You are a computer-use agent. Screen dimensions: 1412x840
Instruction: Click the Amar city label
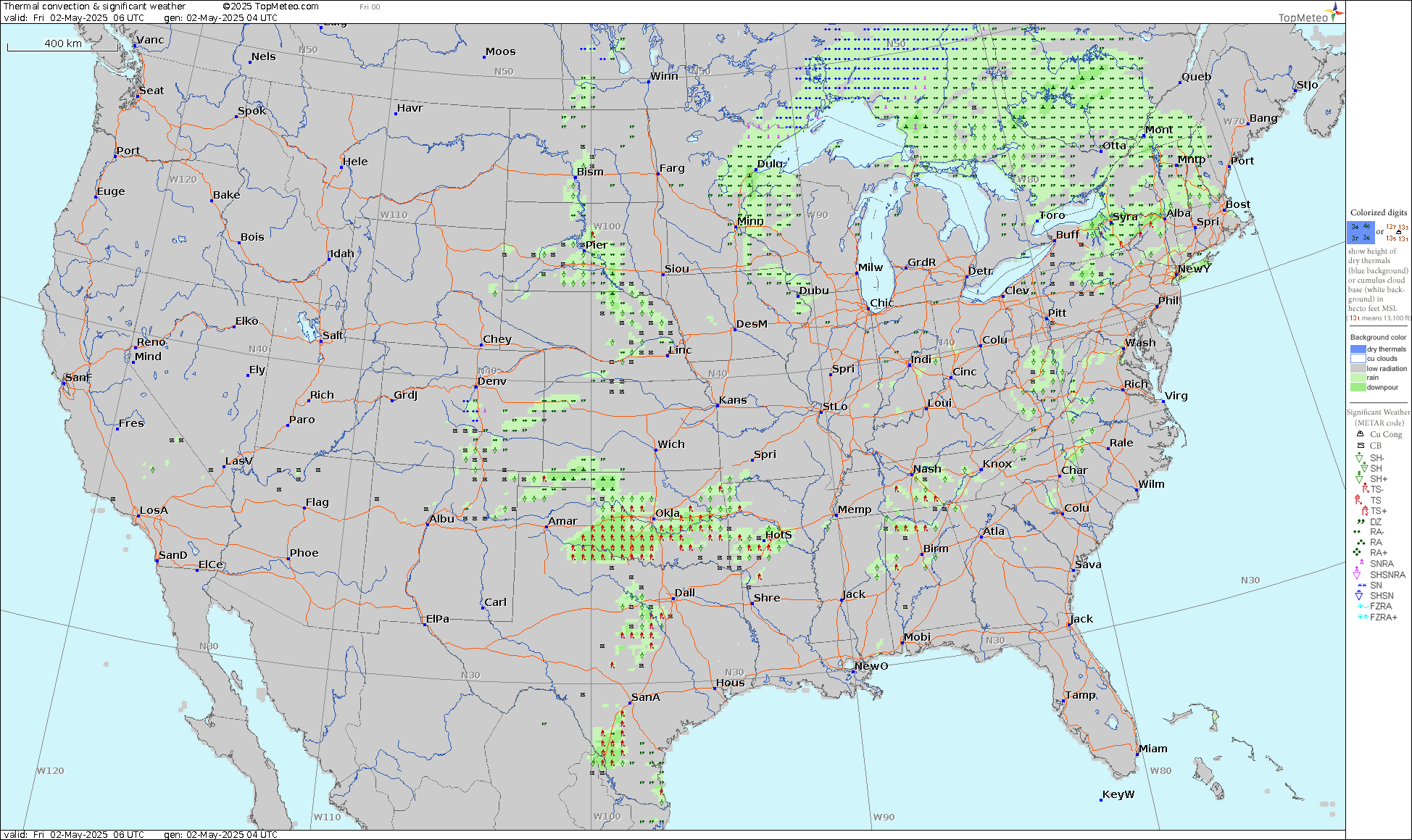pos(562,520)
